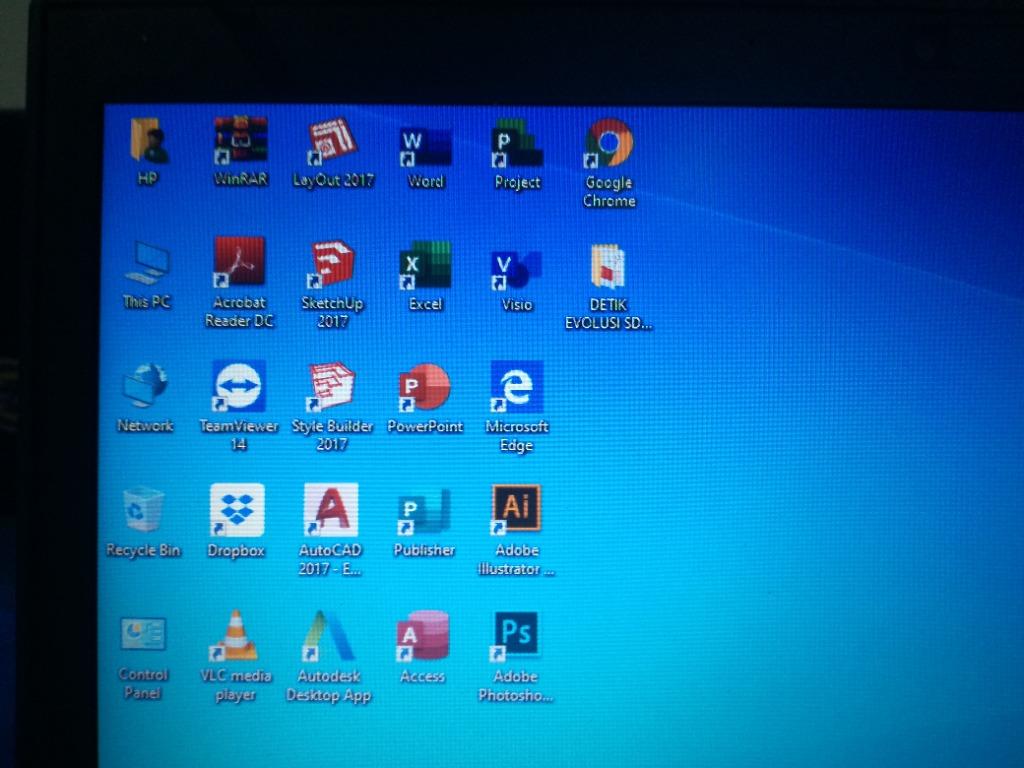Click the VLC media player cone icon
This screenshot has height=768, width=1024.
tap(235, 635)
